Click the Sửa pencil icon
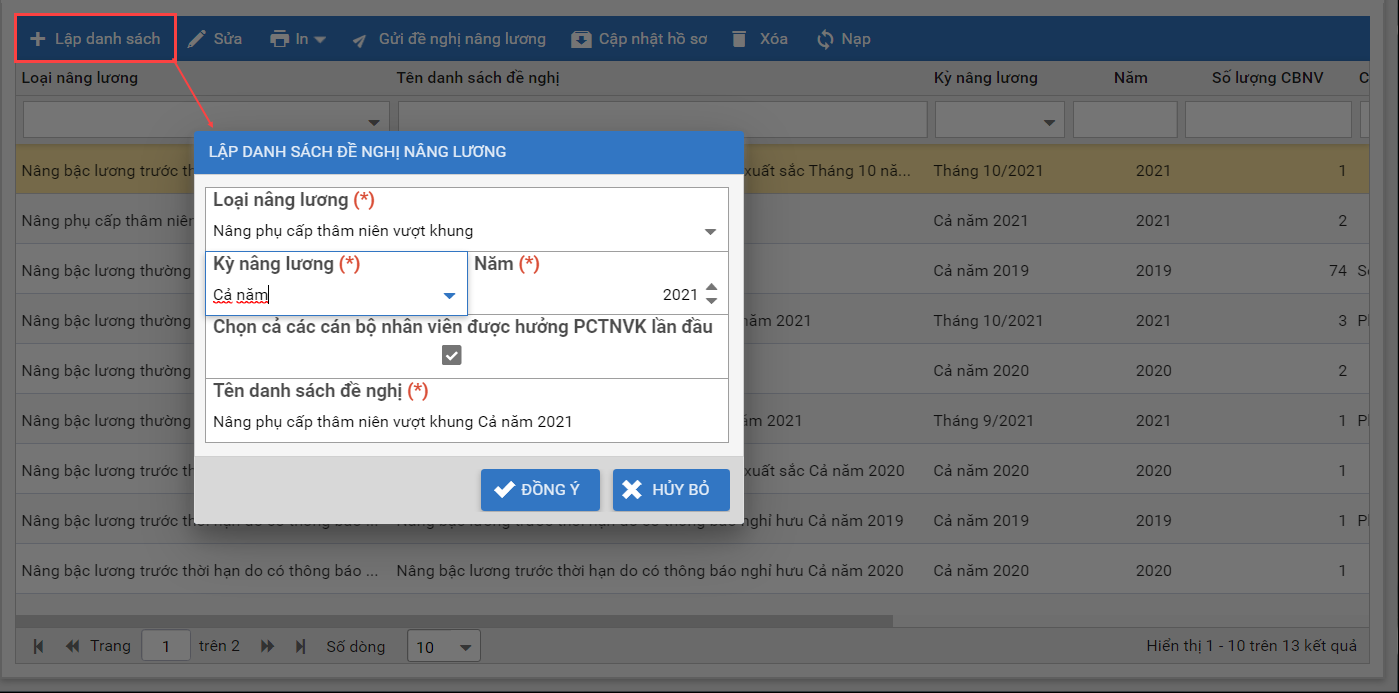Screen dimensions: 1399x693 pyautogui.click(x=197, y=39)
